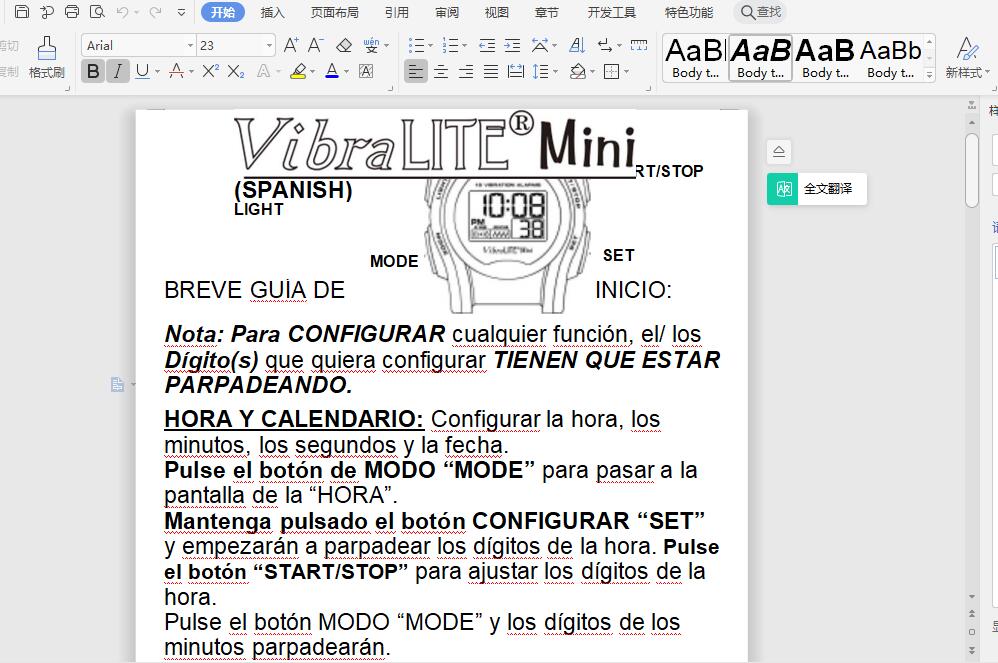This screenshot has height=663, width=998.
Task: Redo the last undone action
Action: pos(155,12)
